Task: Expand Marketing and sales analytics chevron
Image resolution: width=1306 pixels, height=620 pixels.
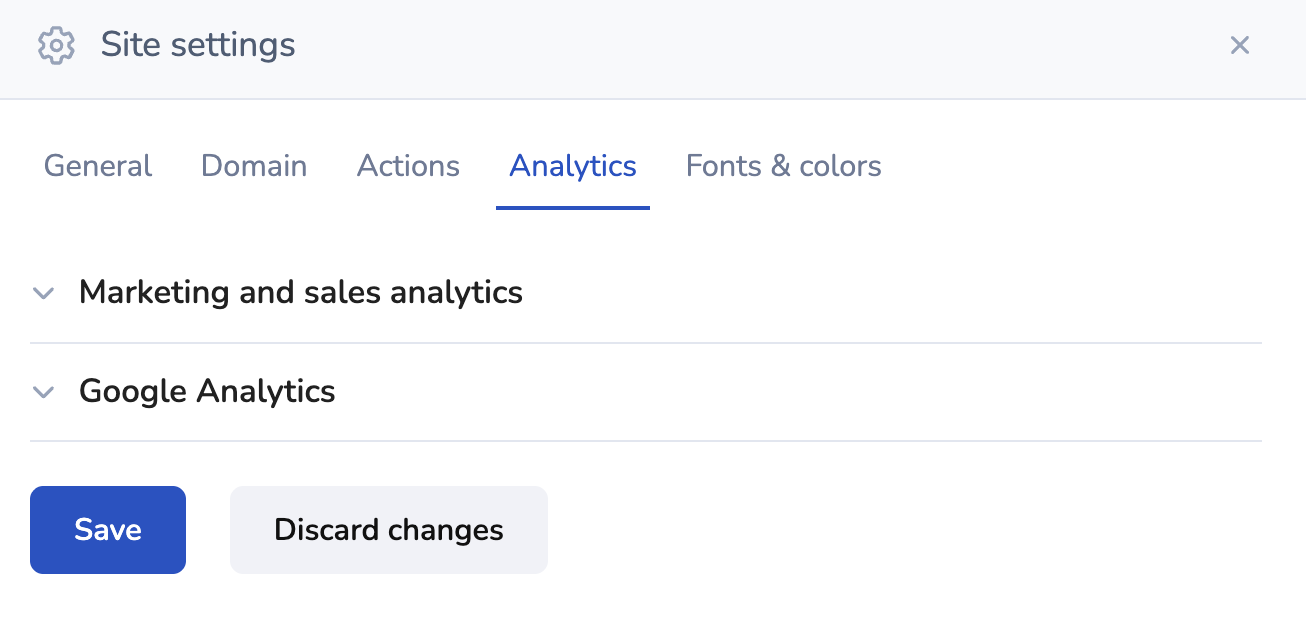Action: tap(43, 293)
